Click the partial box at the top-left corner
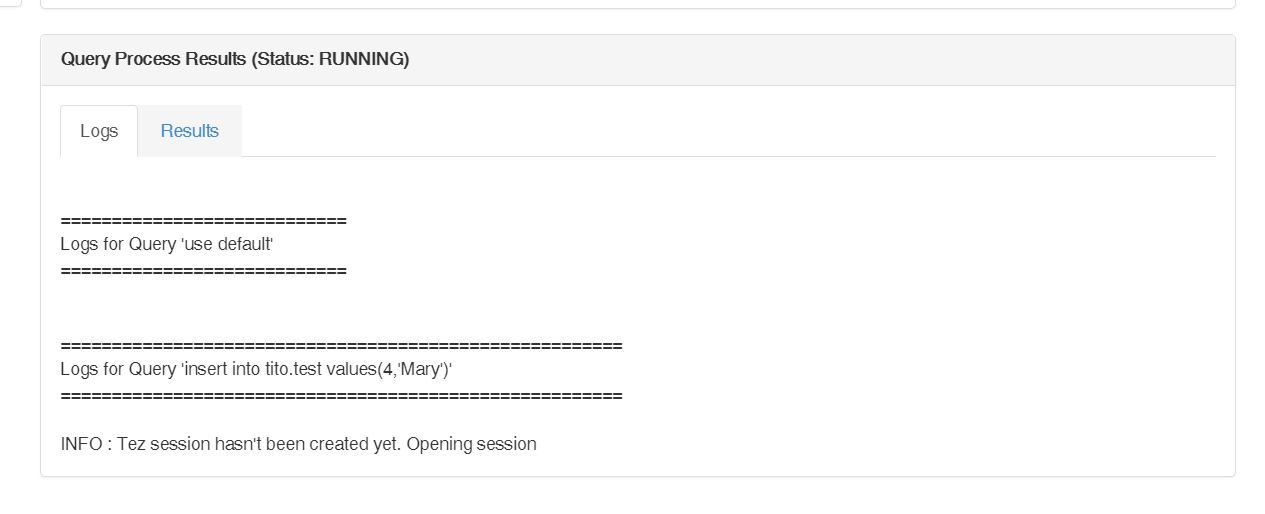The width and height of the screenshot is (1265, 514). click(x=10, y=3)
